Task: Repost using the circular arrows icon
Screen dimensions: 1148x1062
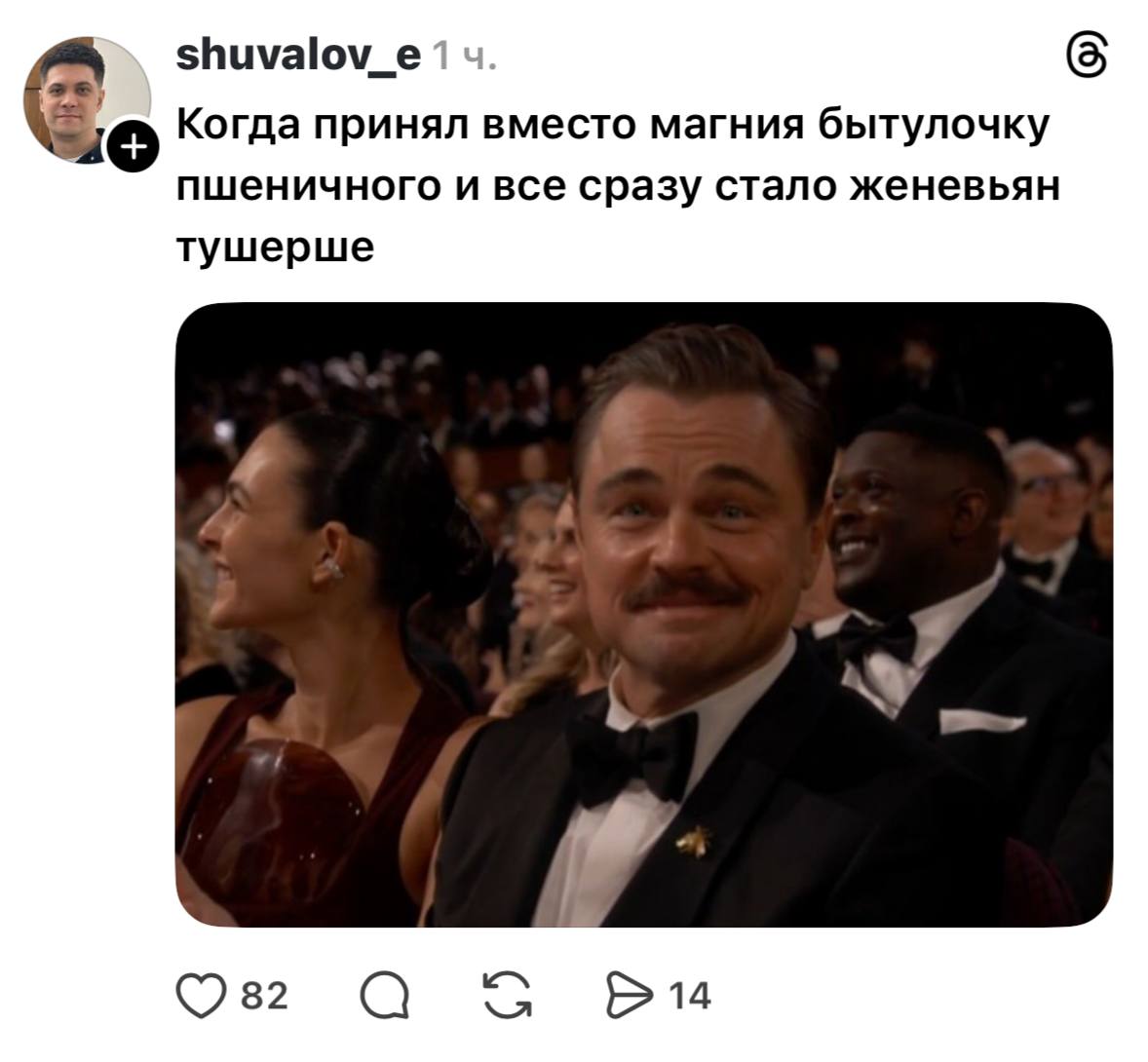Action: click(508, 996)
